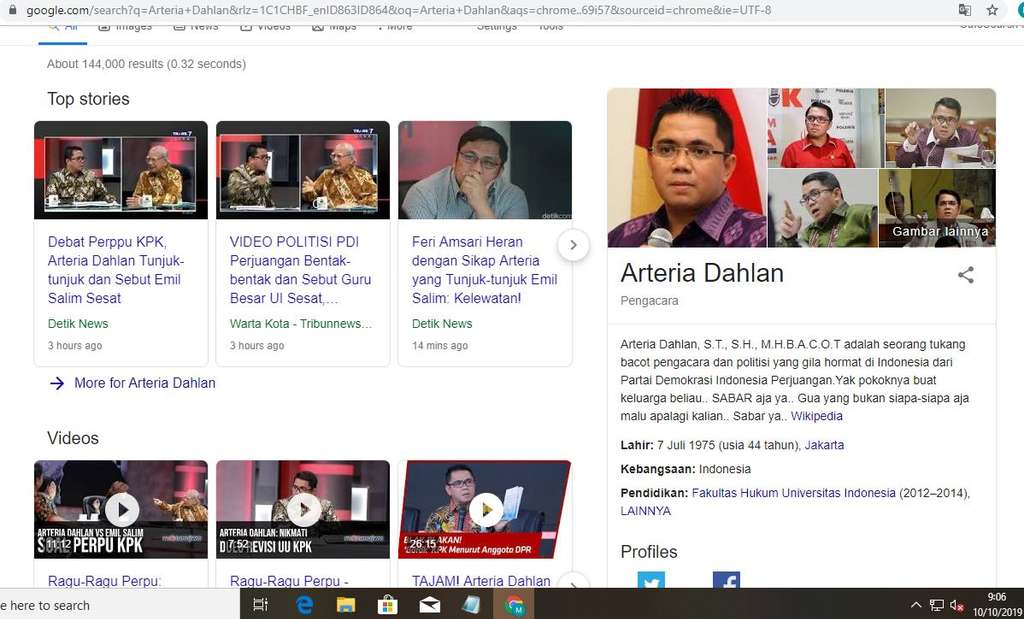Open the network status tray icon
Viewport: 1024px width, 619px height.
pos(936,605)
